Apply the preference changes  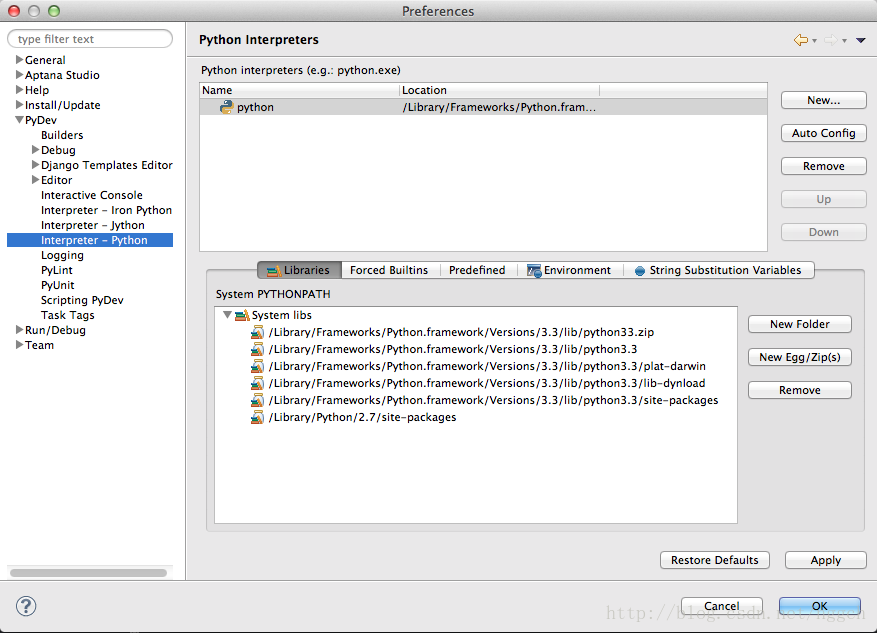tap(826, 560)
